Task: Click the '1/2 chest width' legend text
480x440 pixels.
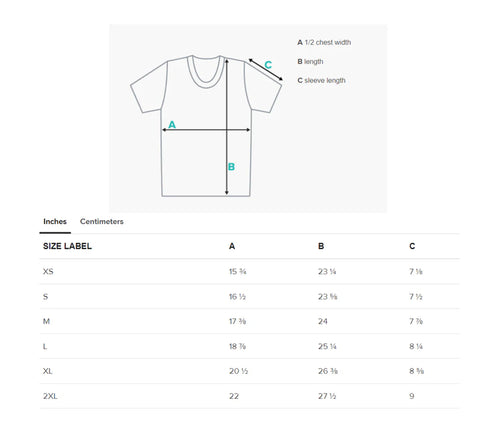Action: click(328, 42)
